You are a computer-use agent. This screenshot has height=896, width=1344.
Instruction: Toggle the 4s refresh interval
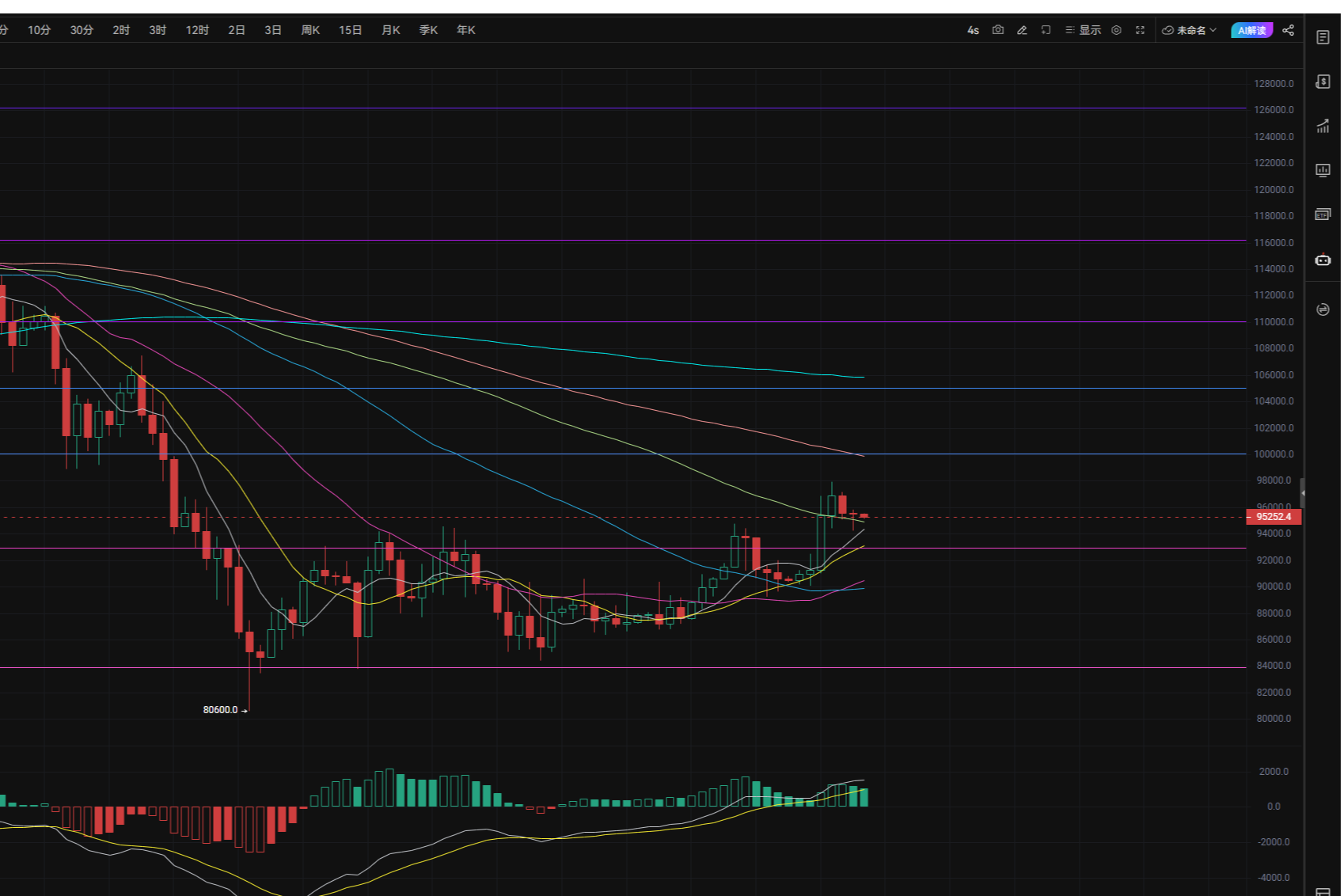coord(973,30)
